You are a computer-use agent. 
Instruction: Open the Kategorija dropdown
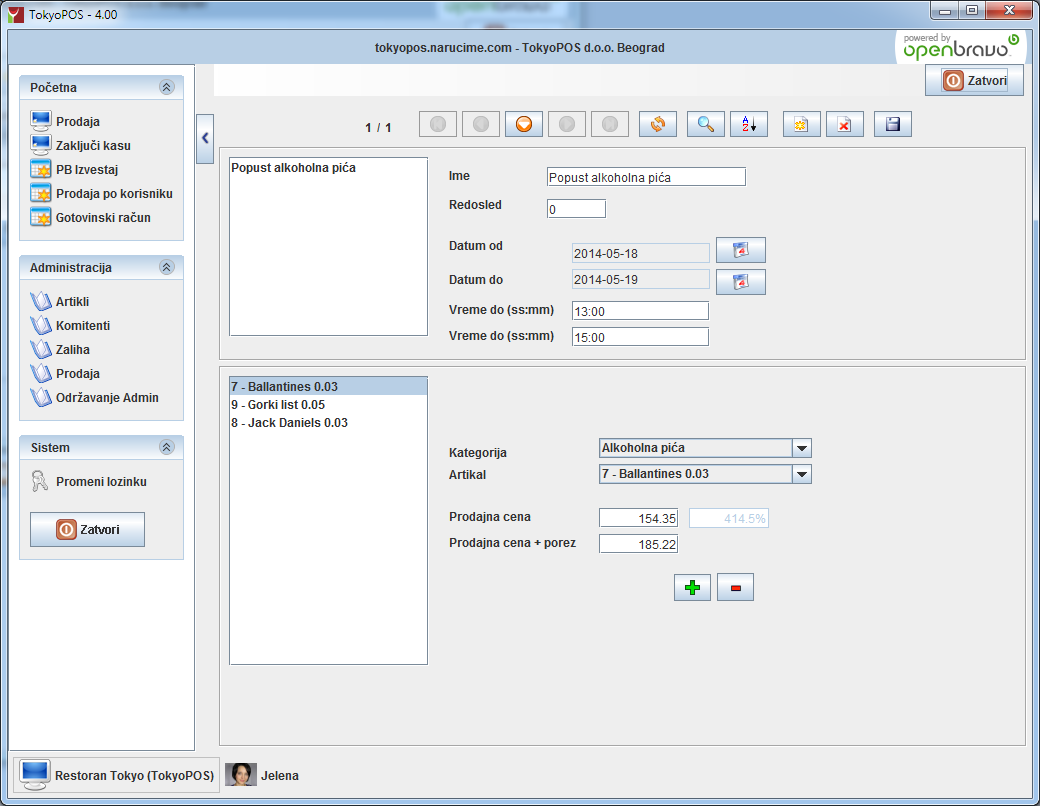(x=801, y=448)
